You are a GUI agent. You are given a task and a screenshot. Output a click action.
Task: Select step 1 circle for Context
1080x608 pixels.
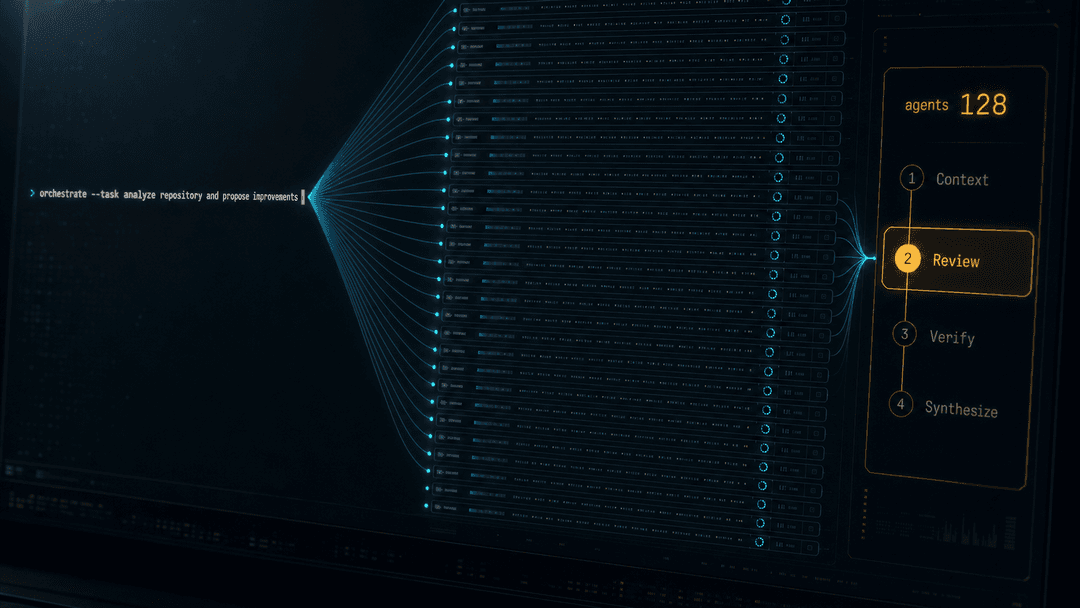coord(911,178)
